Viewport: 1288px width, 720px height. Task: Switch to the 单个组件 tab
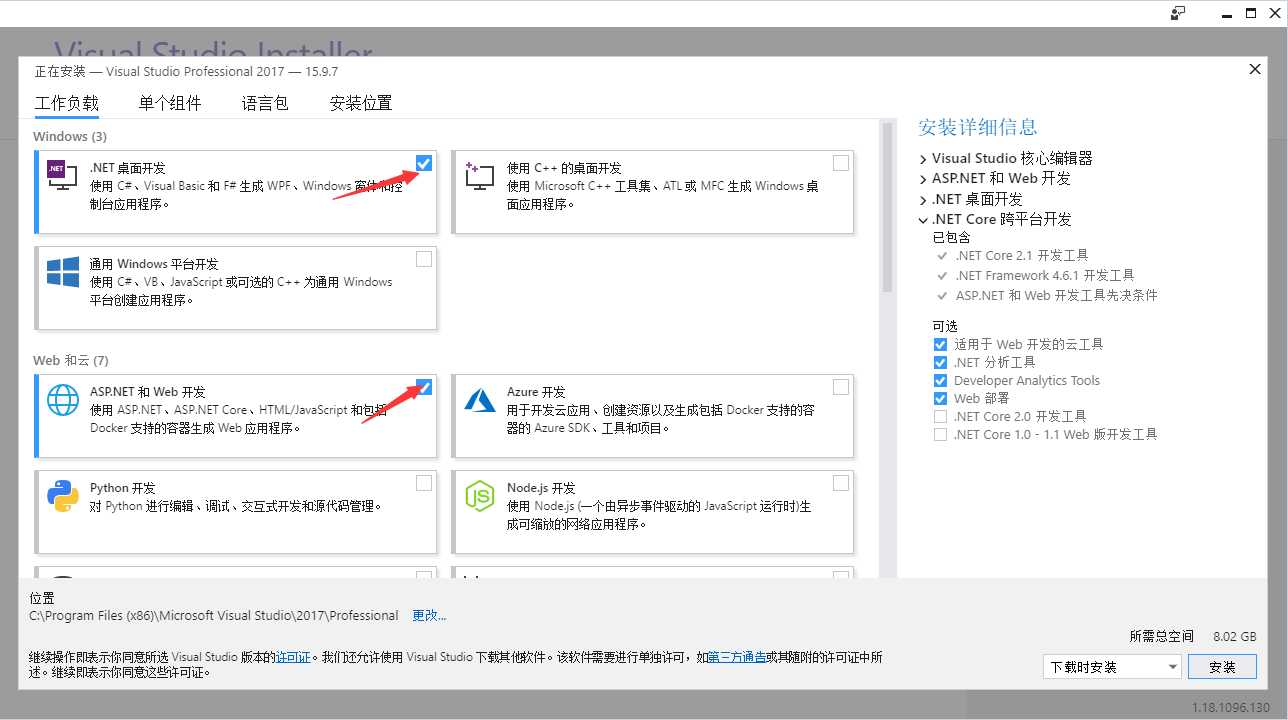pyautogui.click(x=170, y=103)
